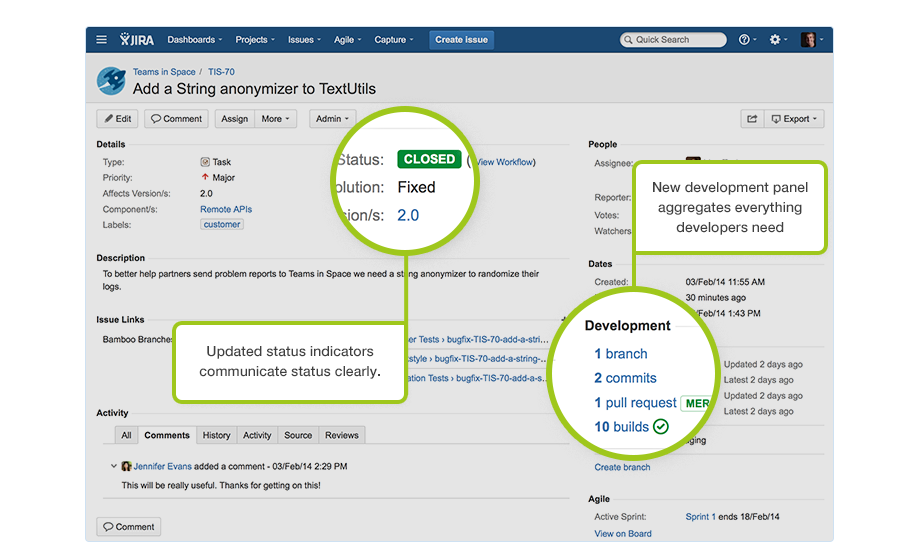Open the Admin dropdown
This screenshot has width=920, height=542.
[x=332, y=118]
